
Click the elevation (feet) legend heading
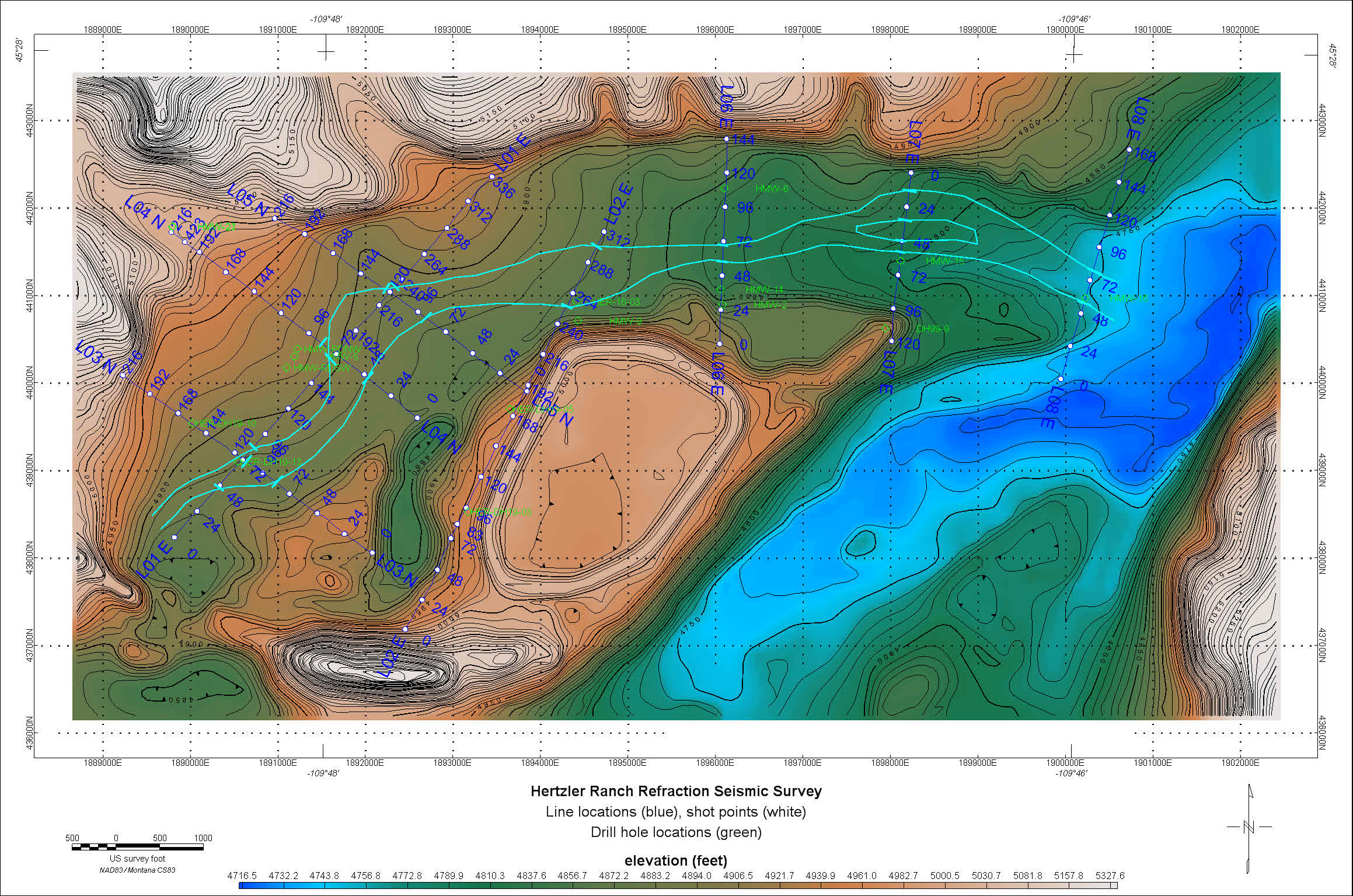(676, 860)
